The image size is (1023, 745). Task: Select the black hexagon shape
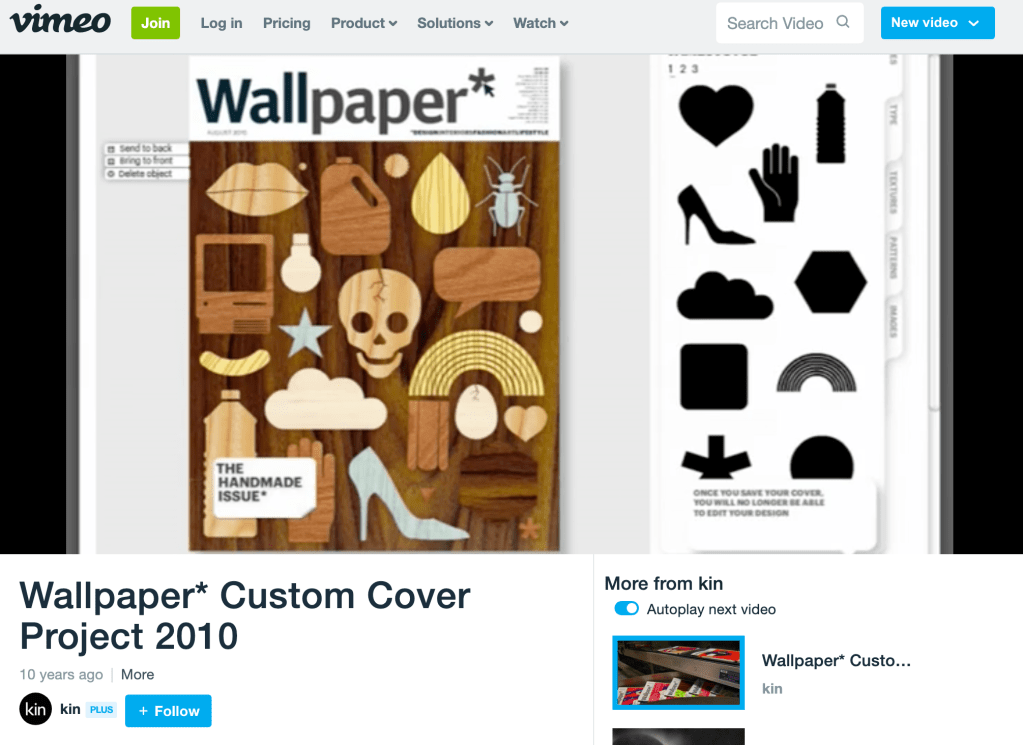tap(831, 282)
